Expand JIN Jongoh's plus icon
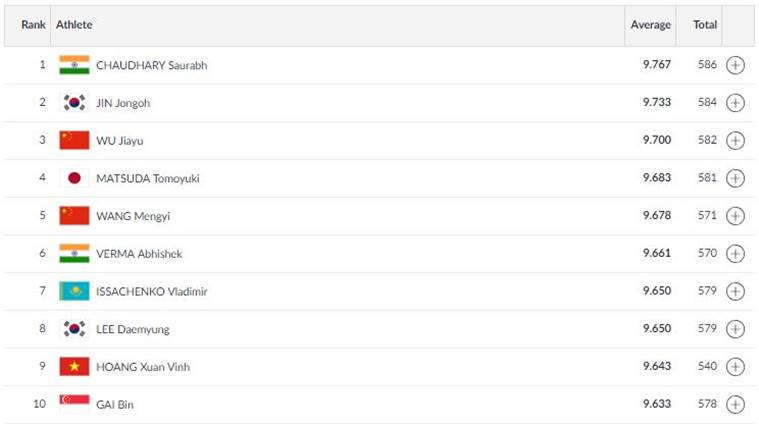The height and width of the screenshot is (427, 759). click(x=735, y=103)
